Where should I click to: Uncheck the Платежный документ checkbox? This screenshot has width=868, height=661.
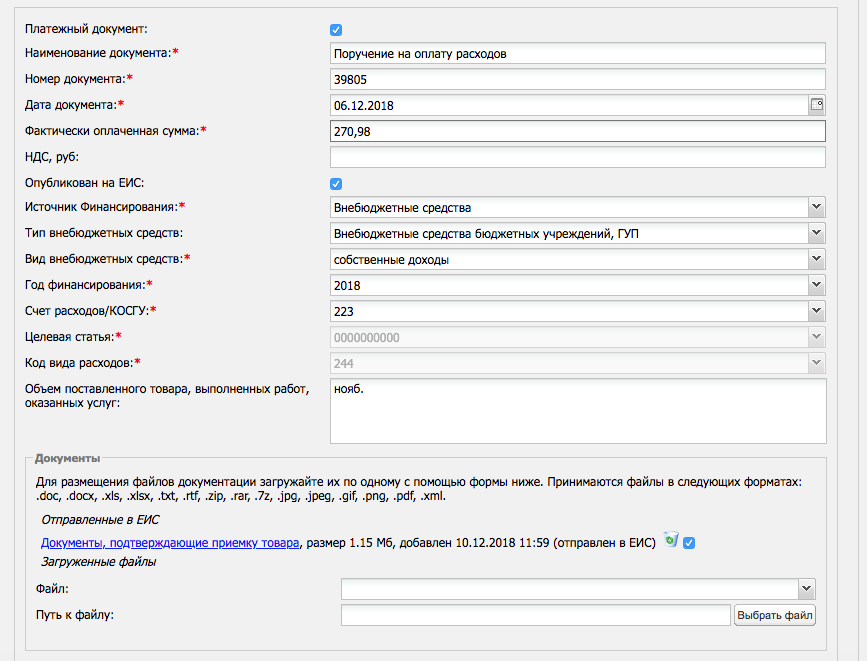[335, 30]
